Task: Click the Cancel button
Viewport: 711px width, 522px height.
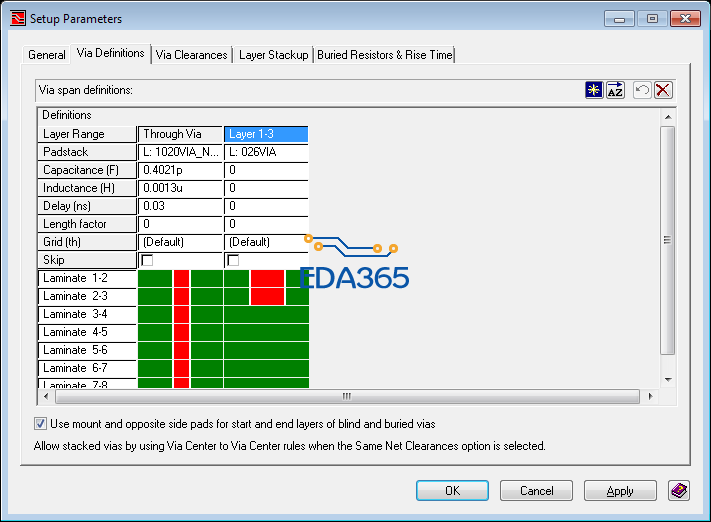Action: (x=536, y=491)
